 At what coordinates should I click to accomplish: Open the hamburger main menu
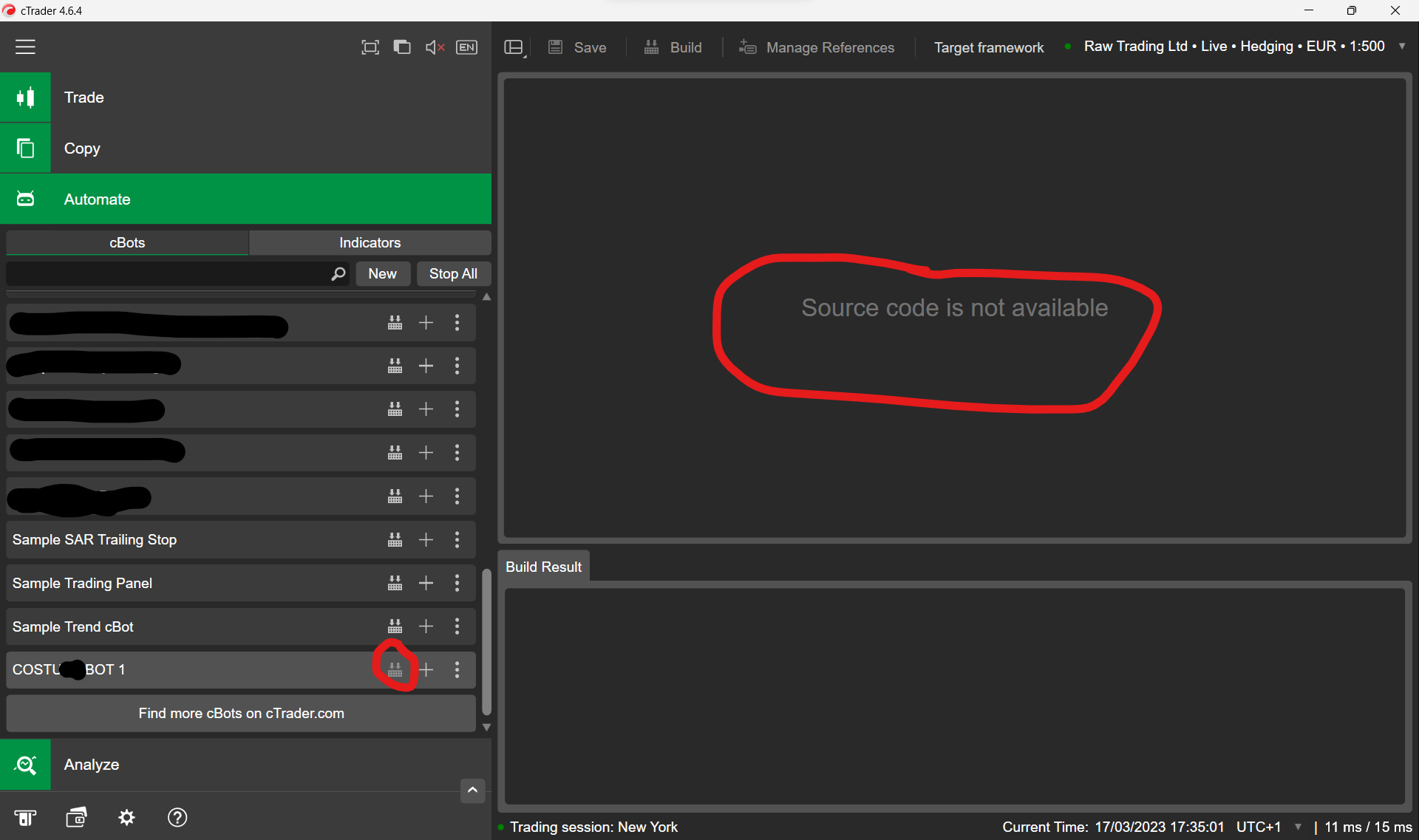tap(25, 47)
